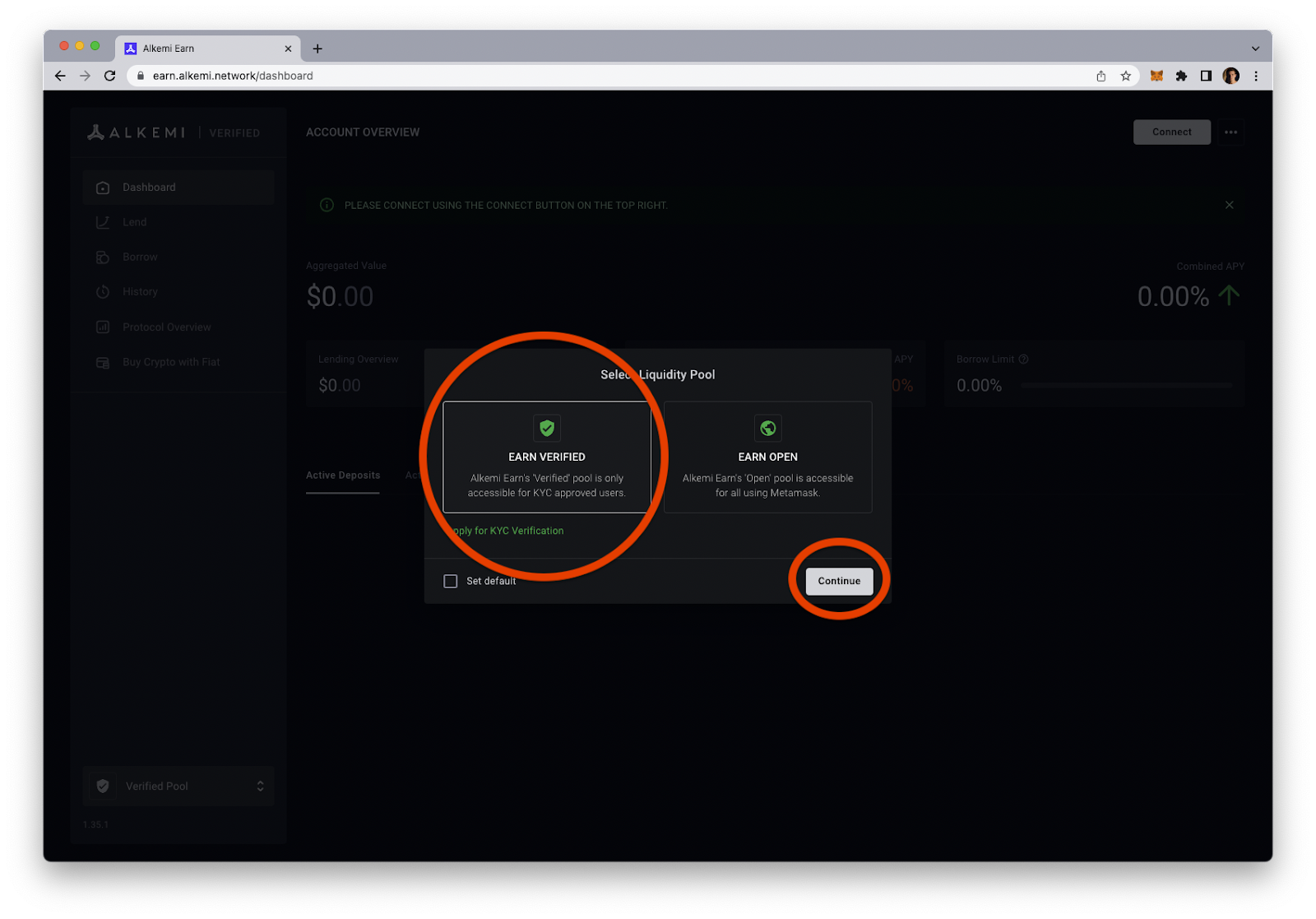The height and width of the screenshot is (919, 1316).
Task: Click the address bar URL field
Action: tap(576, 76)
